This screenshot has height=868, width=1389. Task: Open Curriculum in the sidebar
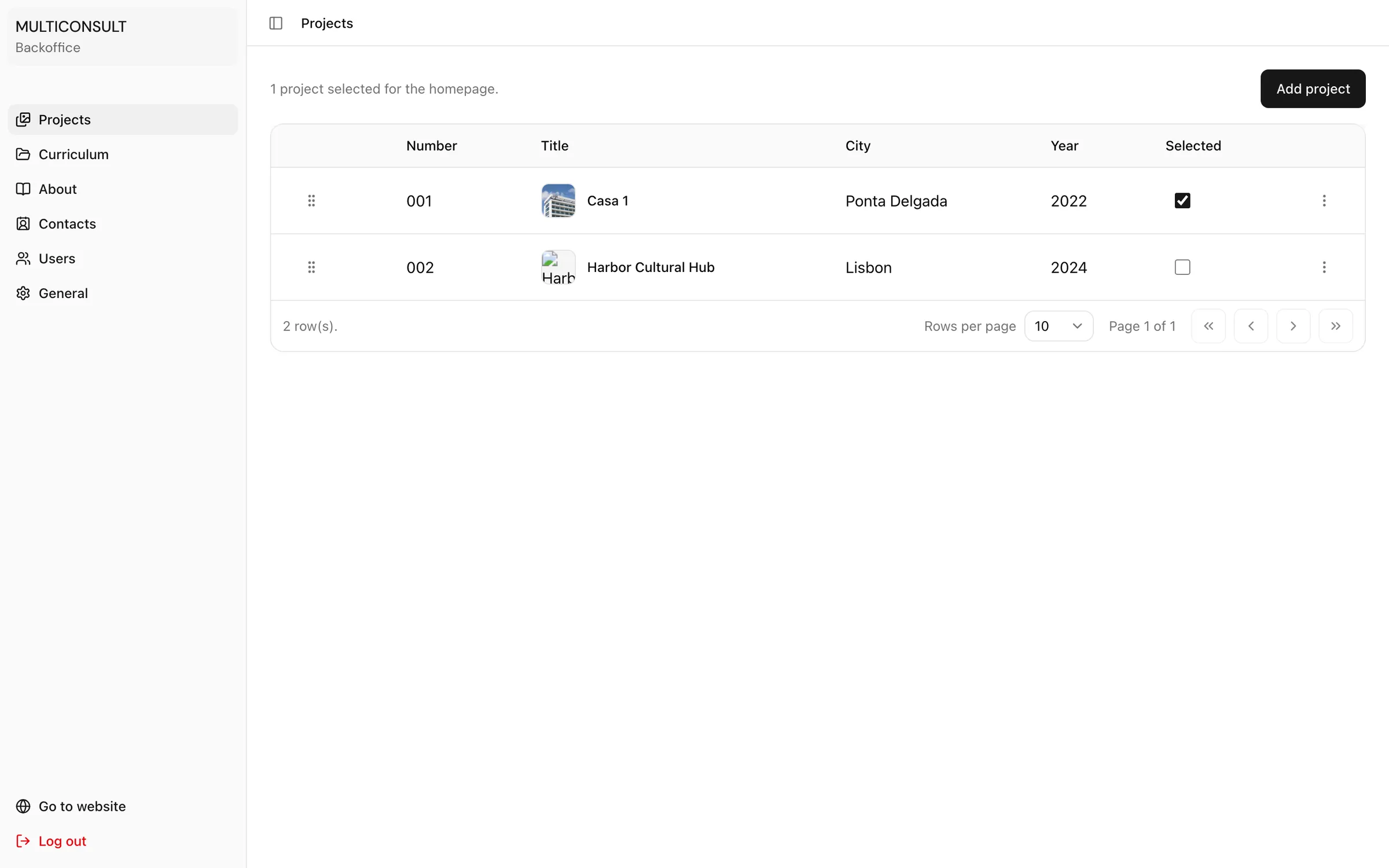123,155
